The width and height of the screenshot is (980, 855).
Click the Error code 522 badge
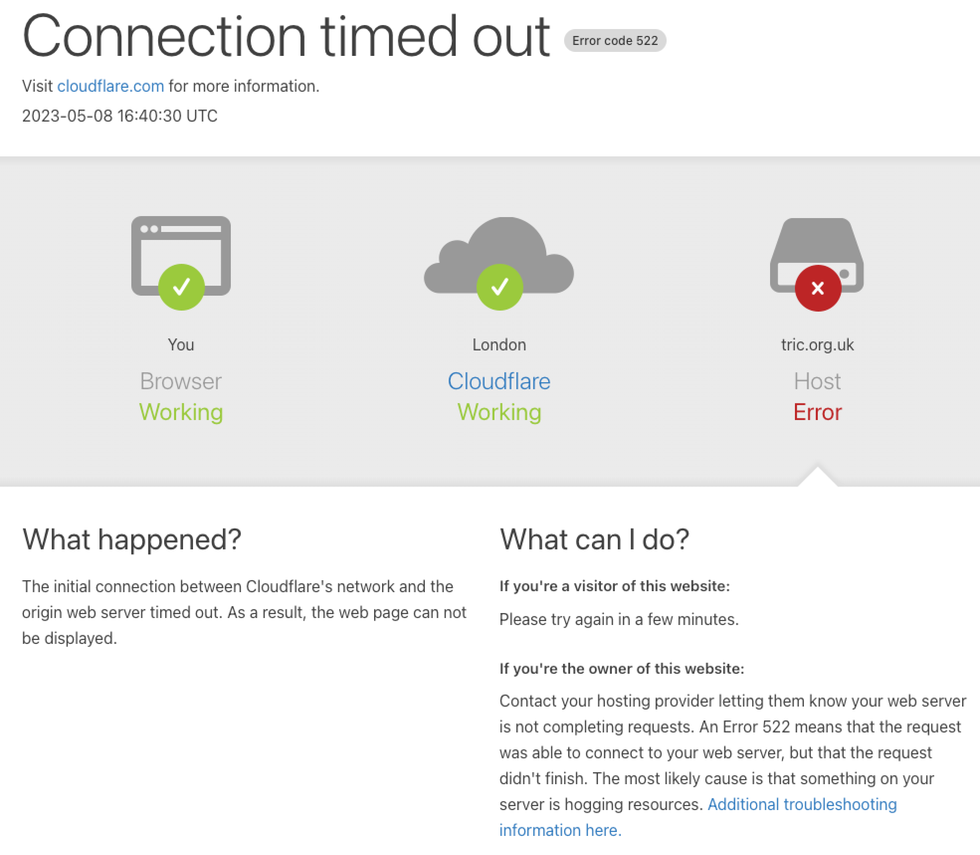point(615,41)
